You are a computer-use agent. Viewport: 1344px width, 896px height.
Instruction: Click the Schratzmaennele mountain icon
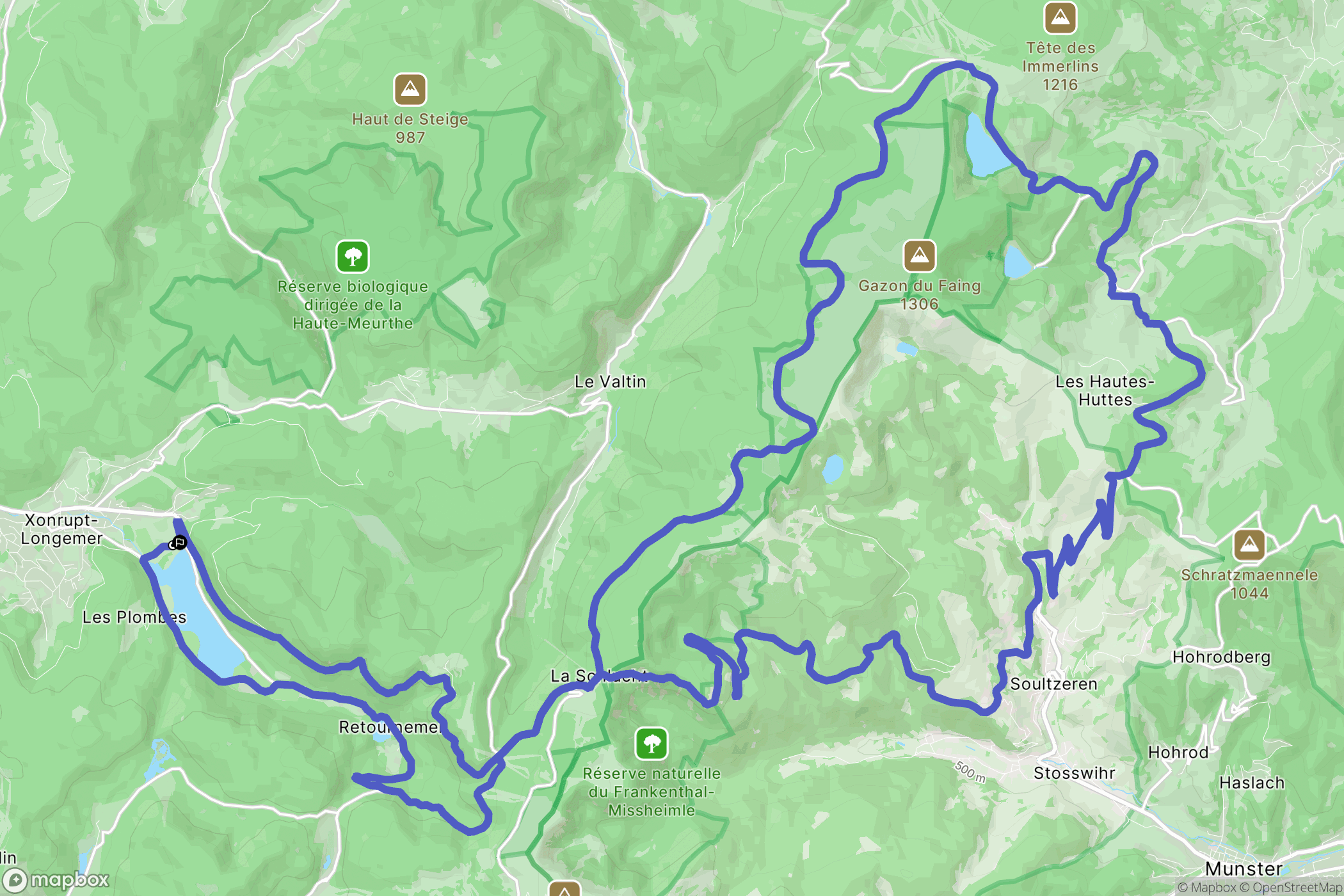pyautogui.click(x=1249, y=545)
